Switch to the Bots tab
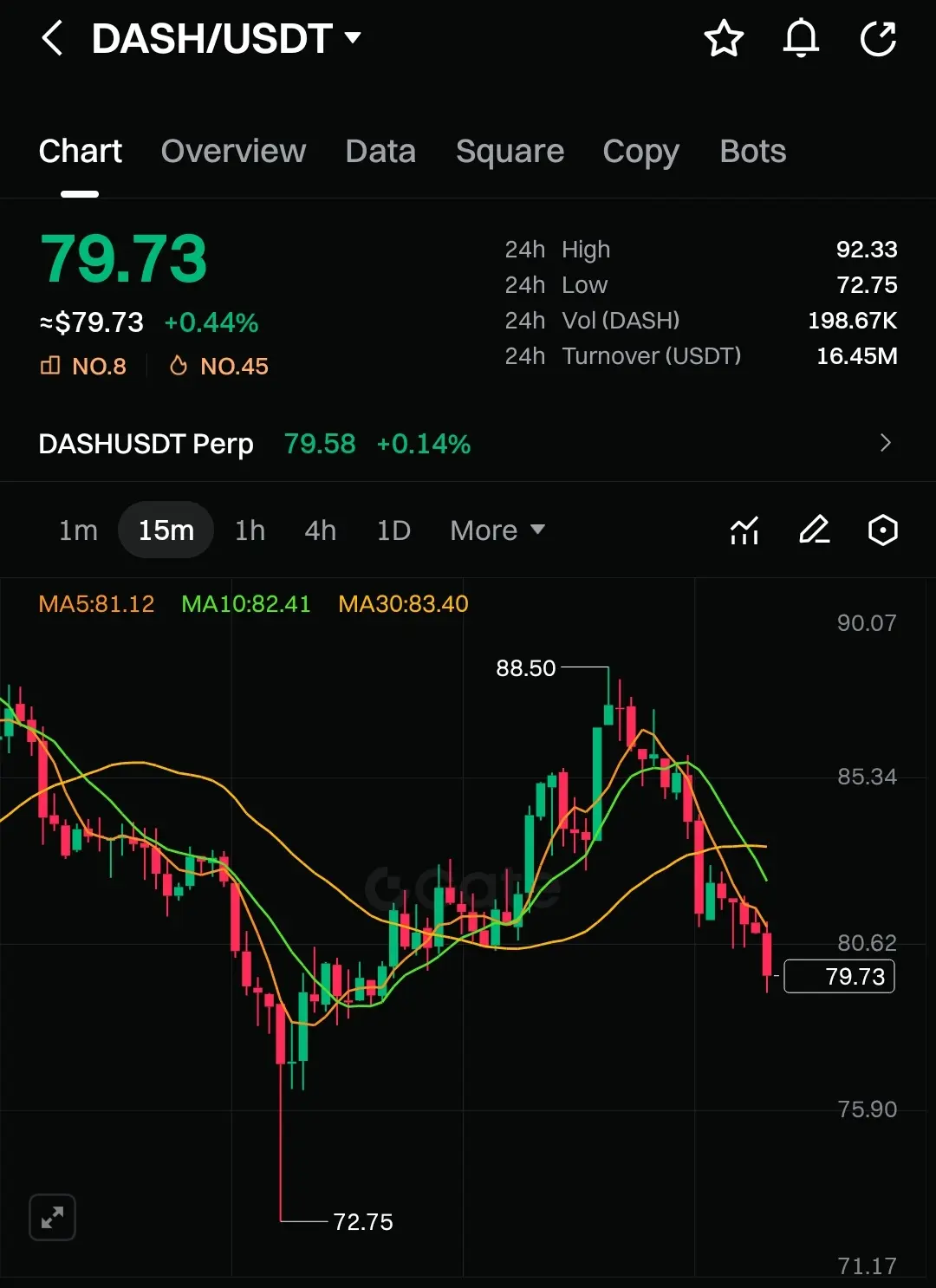This screenshot has height=1288, width=936. point(752,151)
